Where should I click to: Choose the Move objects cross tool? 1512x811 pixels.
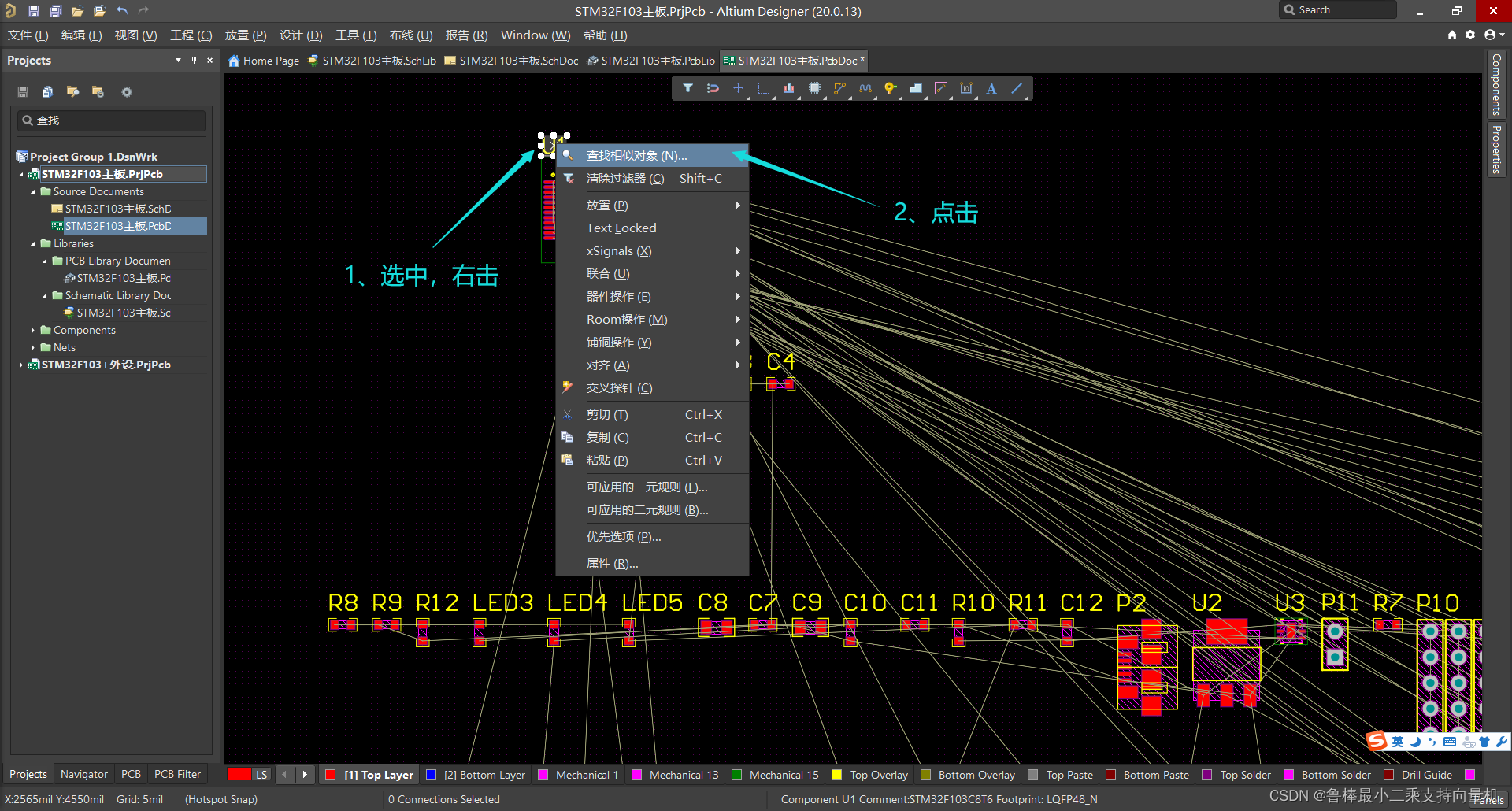738,88
